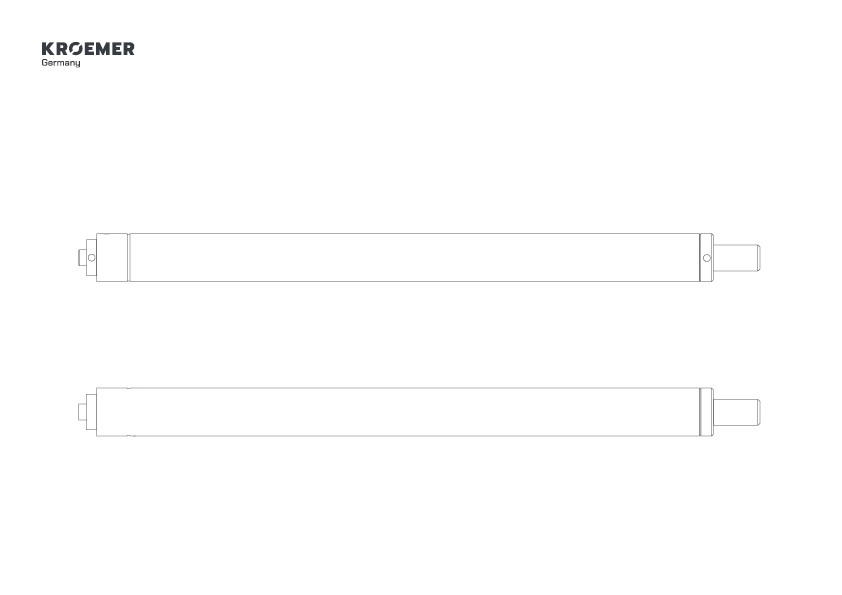This screenshot has width=842, height=595.
Task: Click the long main body of upper tube
Action: point(414,257)
